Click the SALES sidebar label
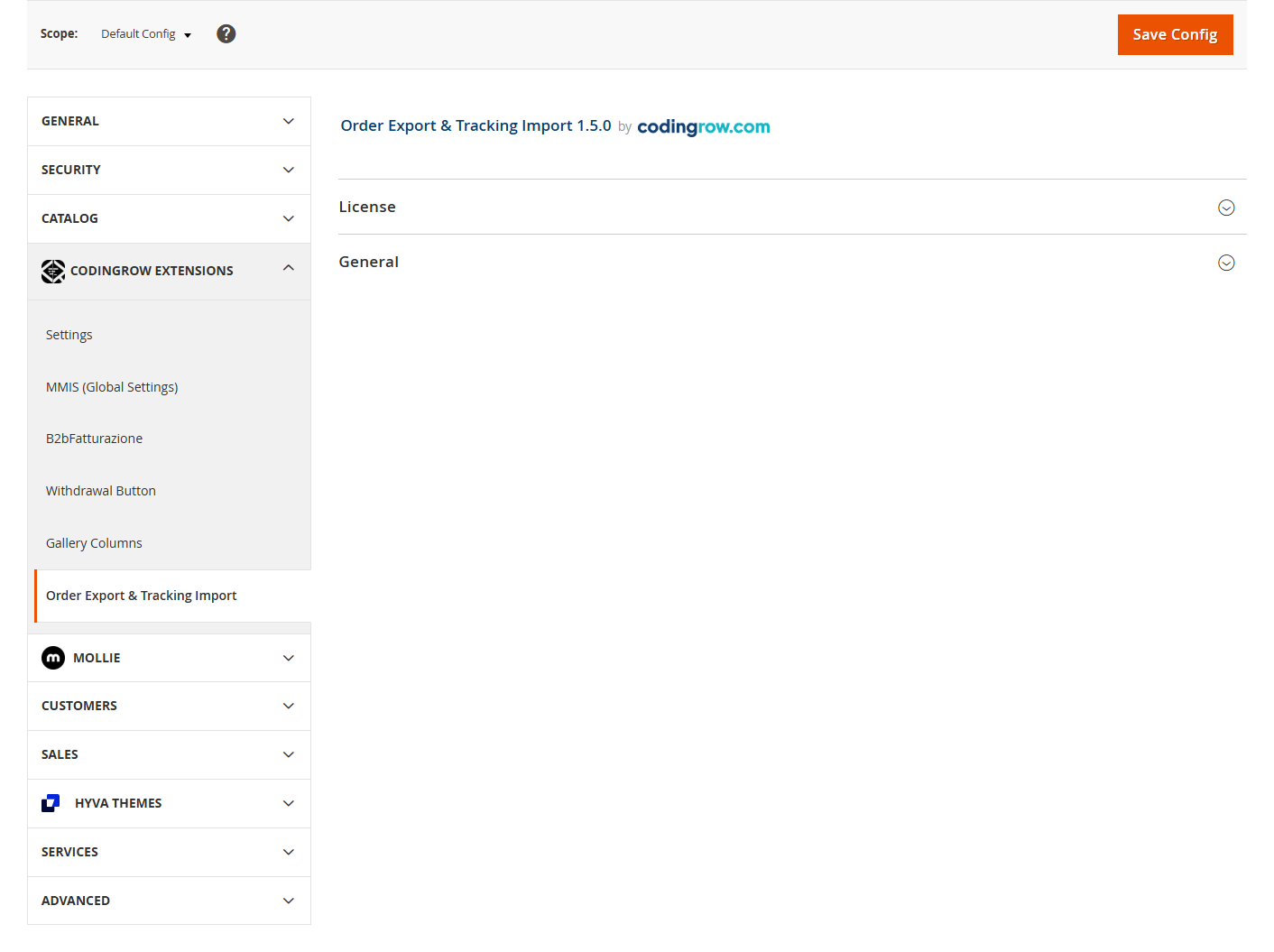Image resolution: width=1274 pixels, height=952 pixels. 60,754
